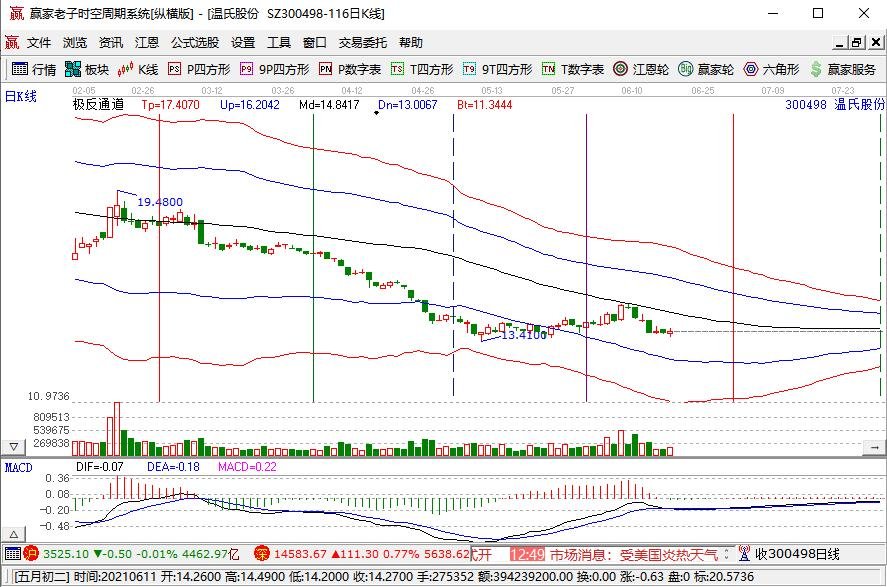Collapse the volume panel with down triangle
This screenshot has width=887, height=587.
coord(14,447)
